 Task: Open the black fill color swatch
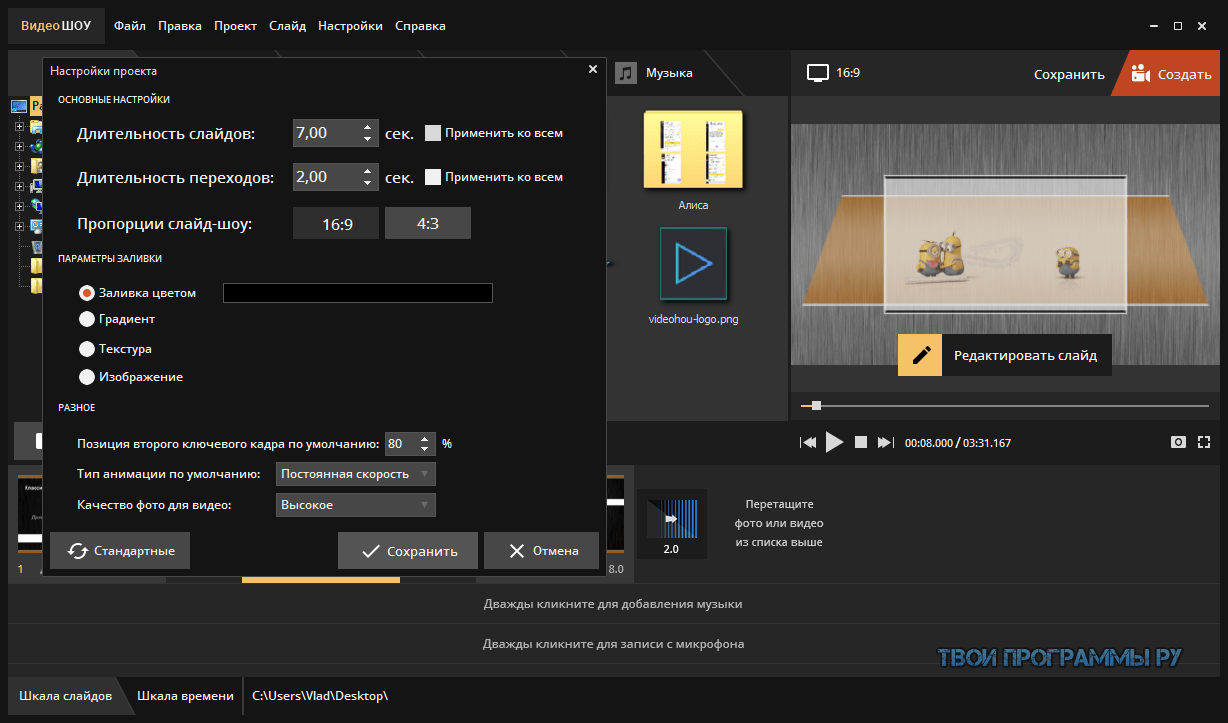coord(357,293)
